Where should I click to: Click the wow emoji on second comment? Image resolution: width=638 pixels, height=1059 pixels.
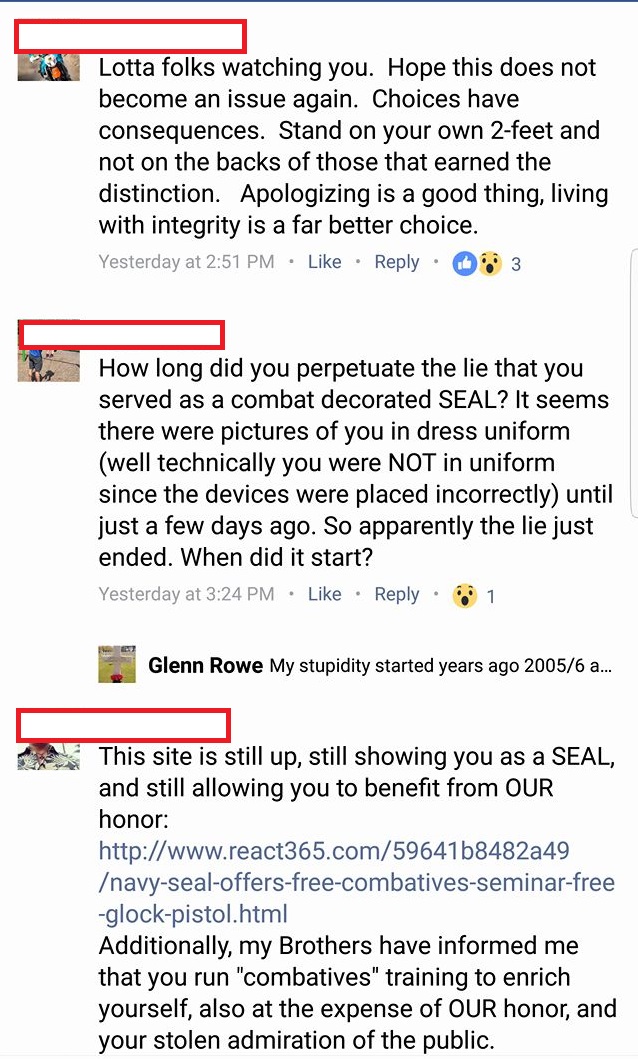click(x=464, y=596)
